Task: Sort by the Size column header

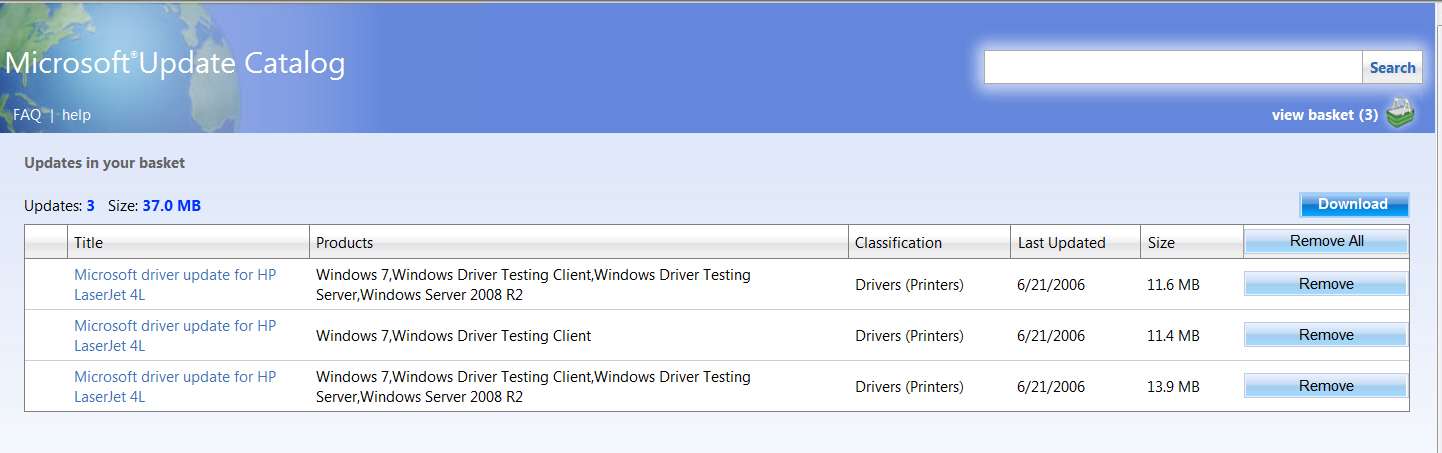Action: [x=1192, y=242]
